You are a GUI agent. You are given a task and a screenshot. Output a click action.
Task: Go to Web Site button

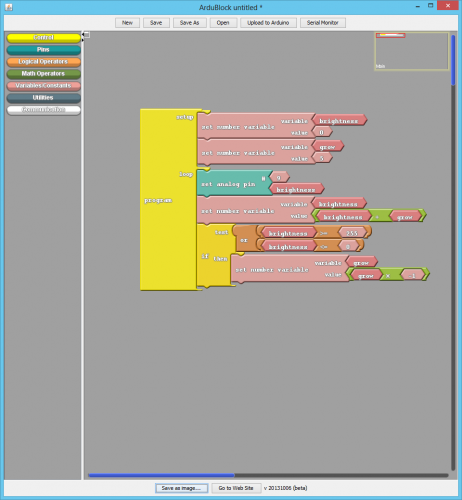(236, 488)
